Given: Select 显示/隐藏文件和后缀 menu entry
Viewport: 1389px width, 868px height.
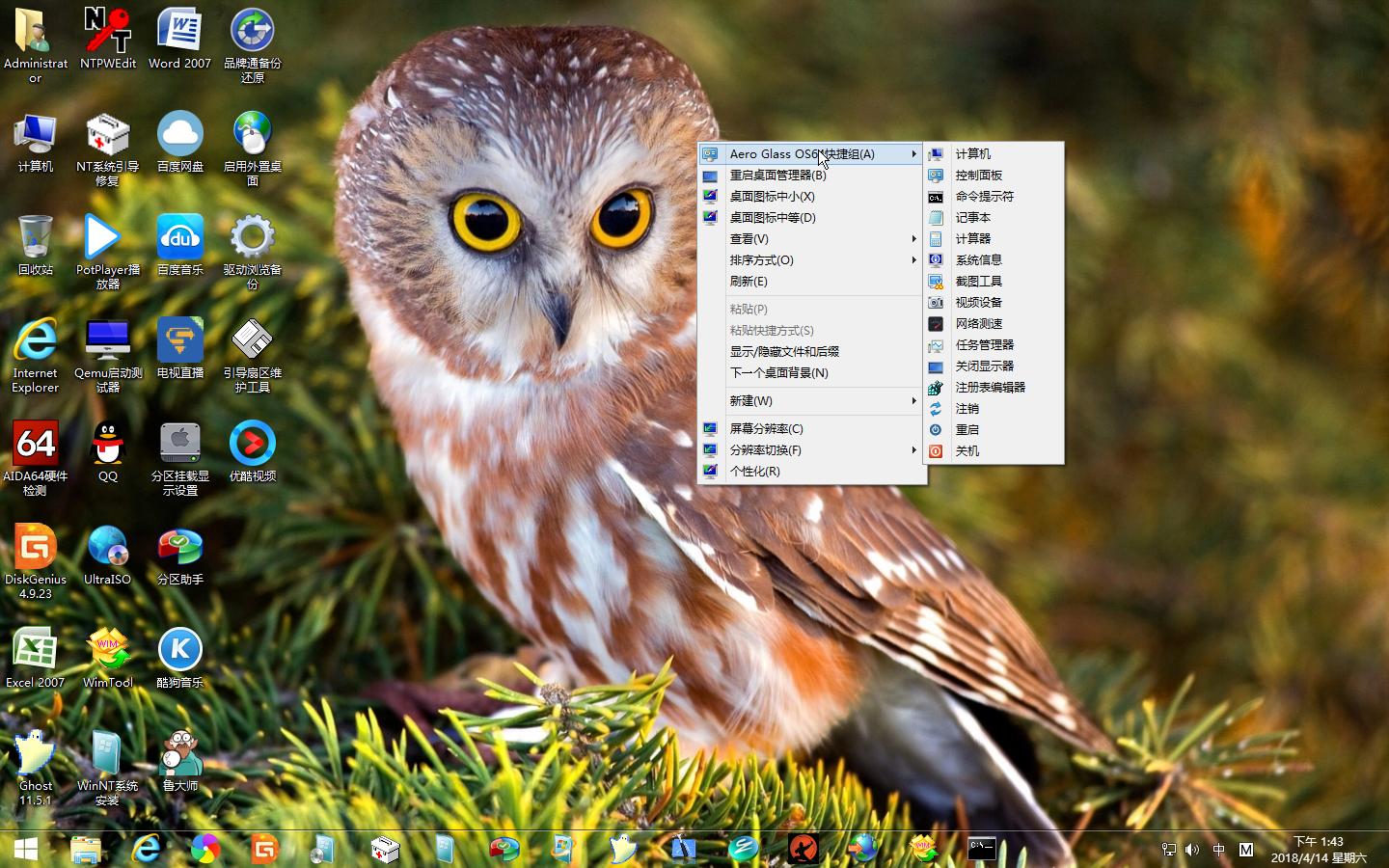Looking at the screenshot, I should [811, 351].
